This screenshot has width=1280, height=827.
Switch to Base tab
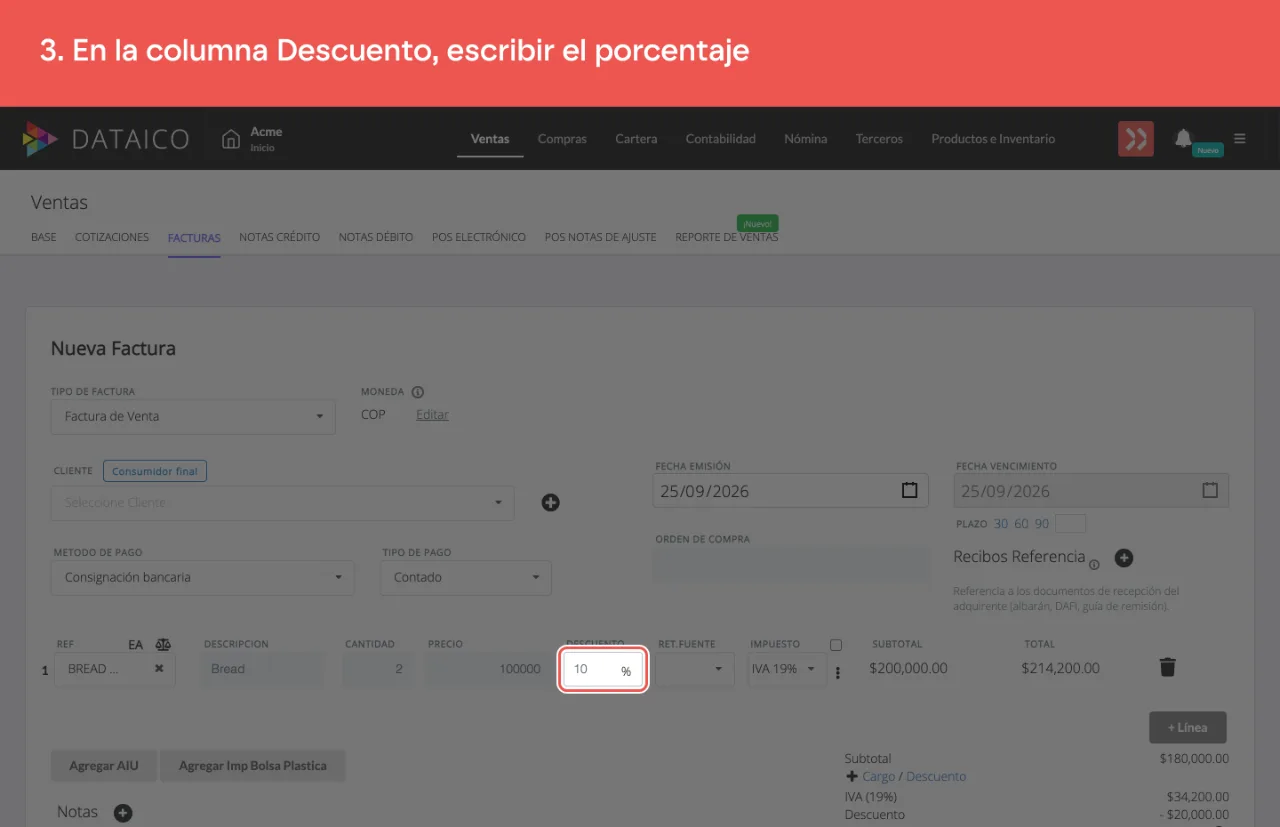44,238
